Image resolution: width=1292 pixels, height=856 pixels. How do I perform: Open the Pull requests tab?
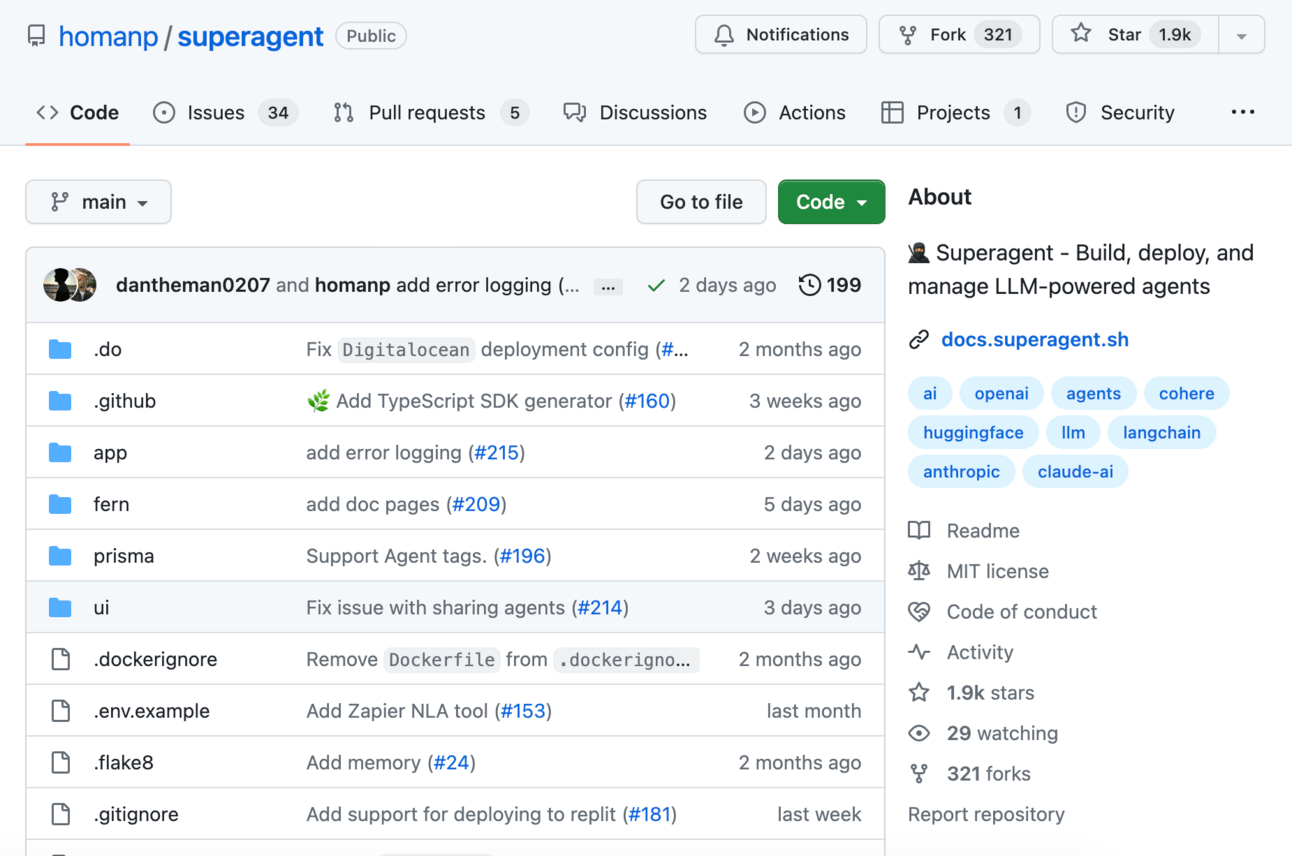click(x=430, y=113)
